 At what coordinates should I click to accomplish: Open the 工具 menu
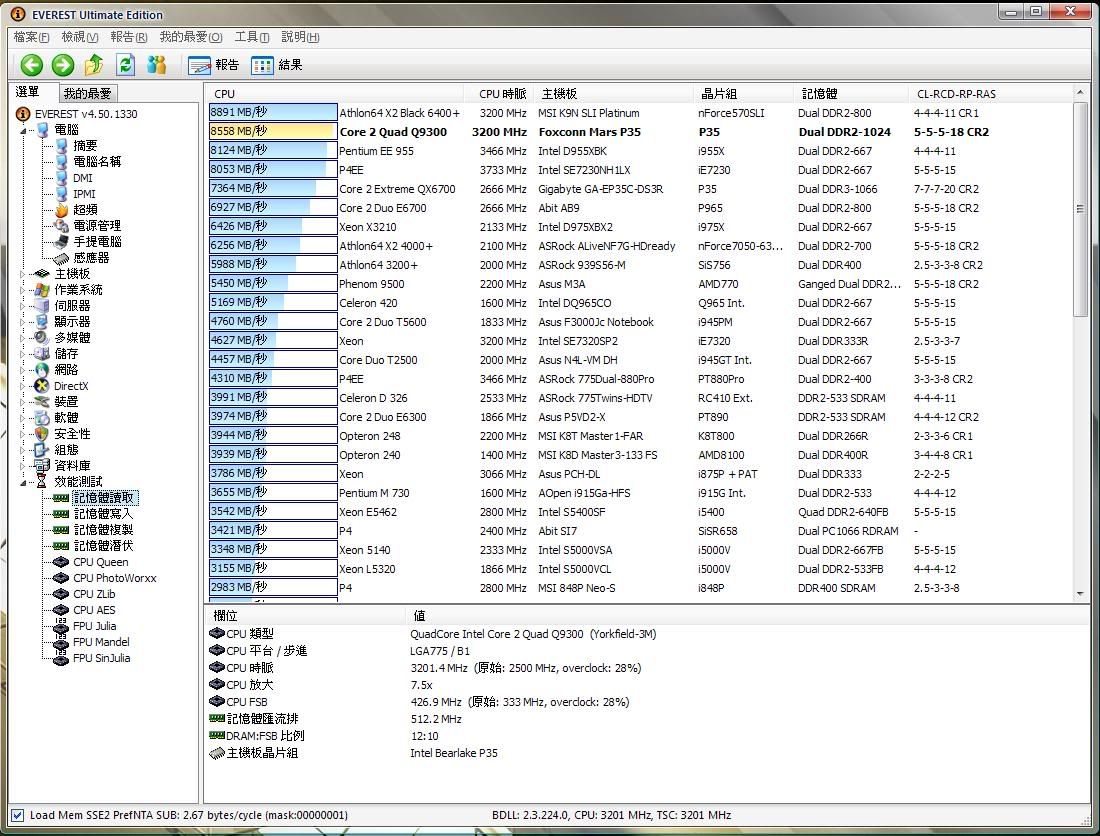(x=252, y=36)
